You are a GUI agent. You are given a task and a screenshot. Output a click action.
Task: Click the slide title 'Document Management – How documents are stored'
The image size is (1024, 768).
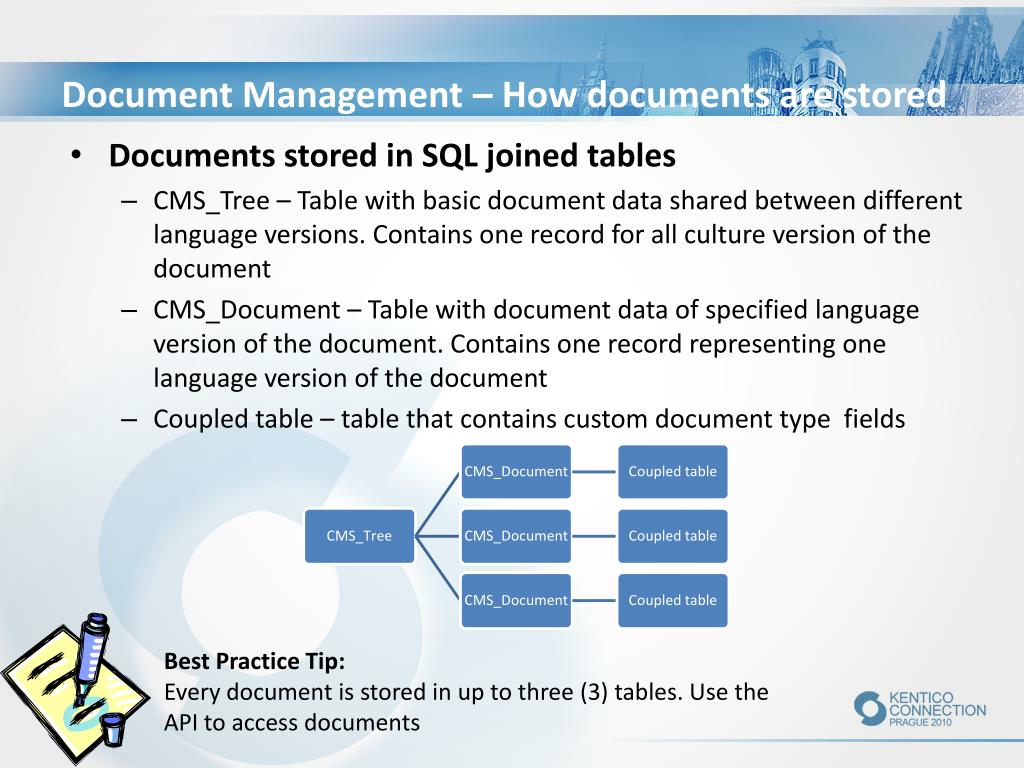tap(504, 95)
